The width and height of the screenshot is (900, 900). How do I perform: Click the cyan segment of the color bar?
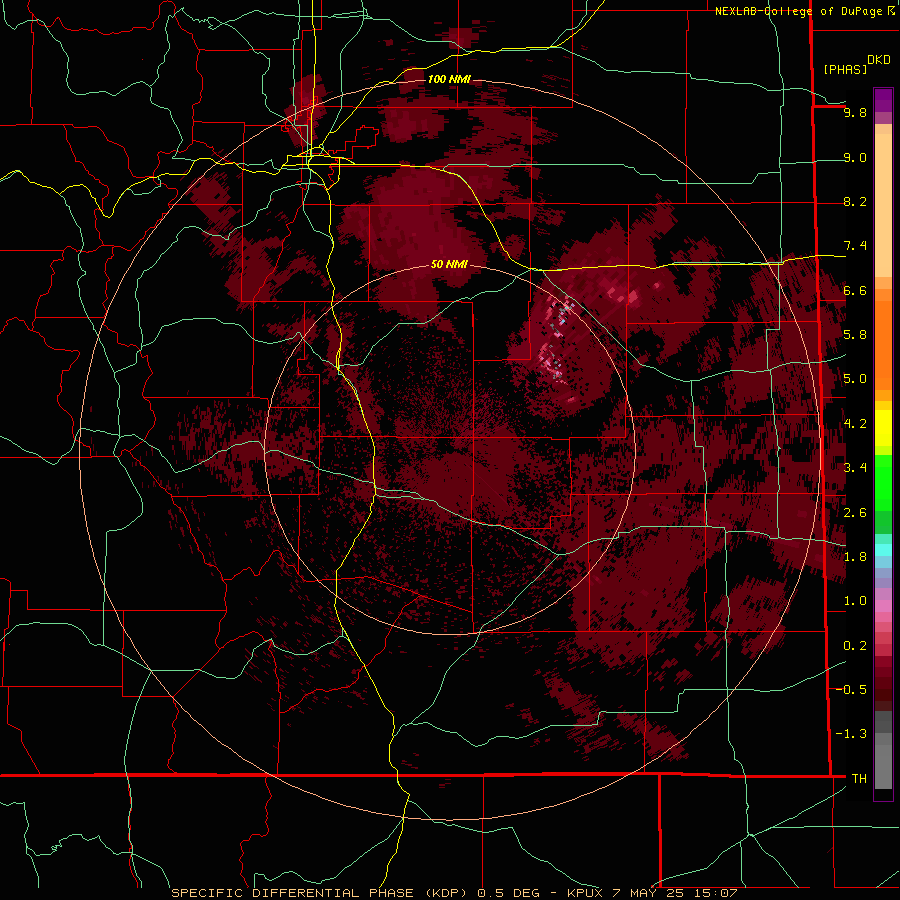click(x=883, y=549)
